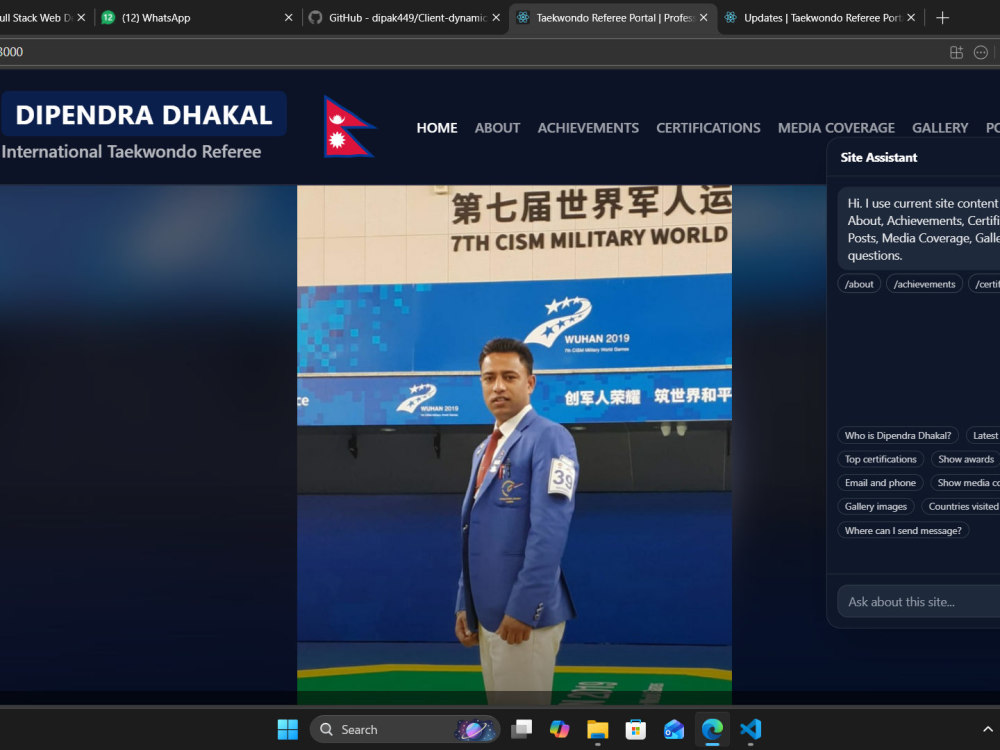
Task: Click the taskbar Search box
Action: (x=404, y=729)
